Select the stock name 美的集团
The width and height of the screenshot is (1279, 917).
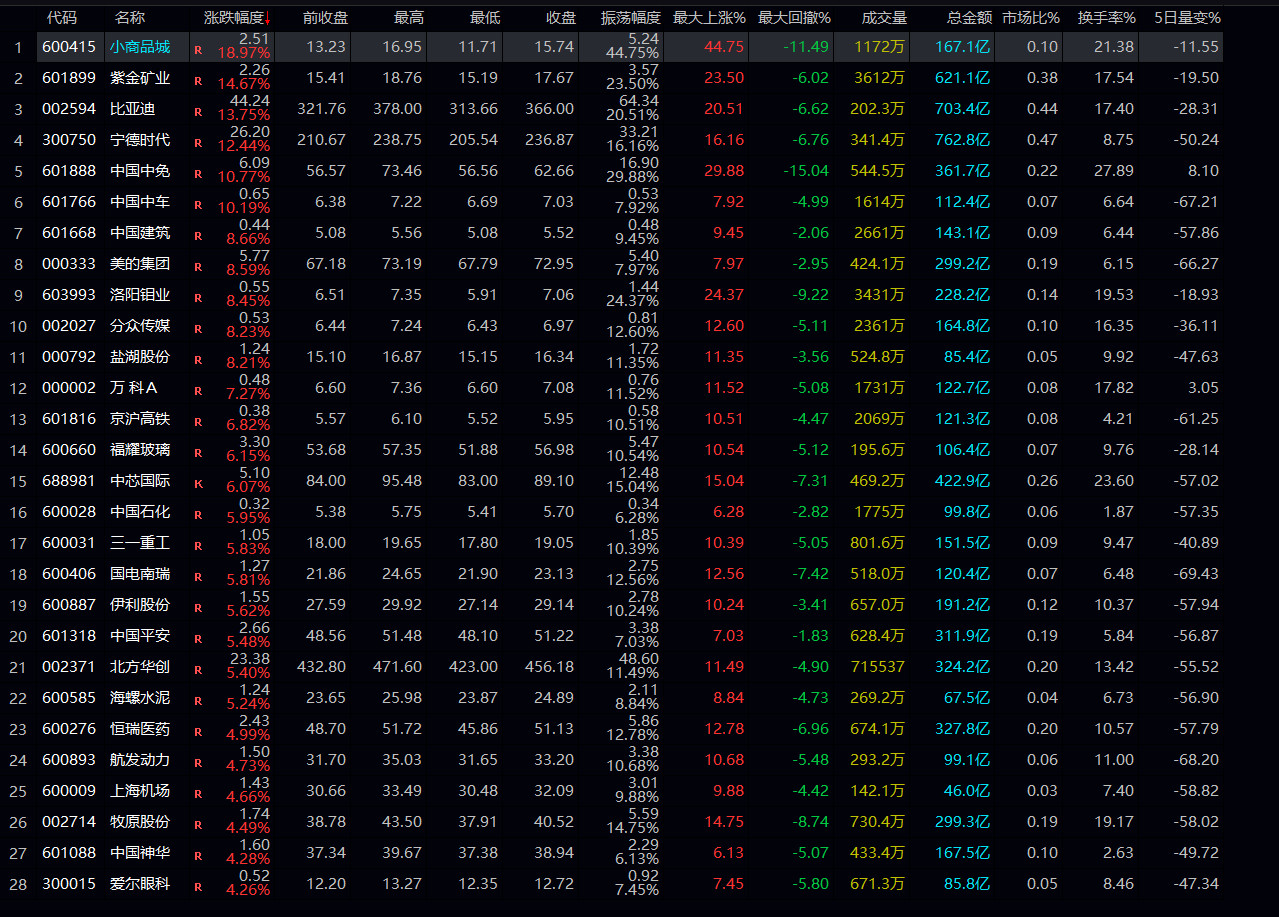[x=140, y=264]
